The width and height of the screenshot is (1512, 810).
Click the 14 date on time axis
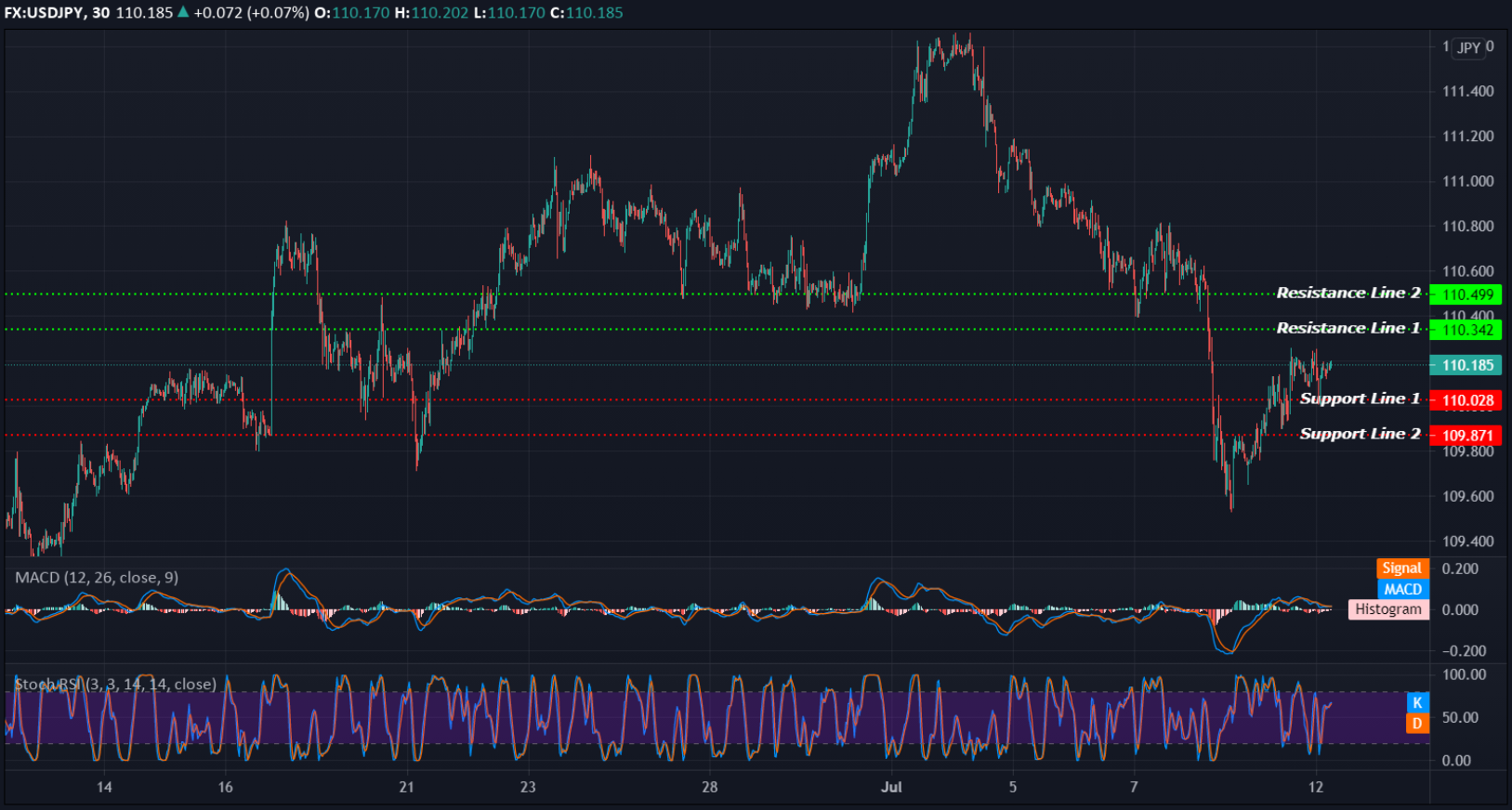coord(104,787)
